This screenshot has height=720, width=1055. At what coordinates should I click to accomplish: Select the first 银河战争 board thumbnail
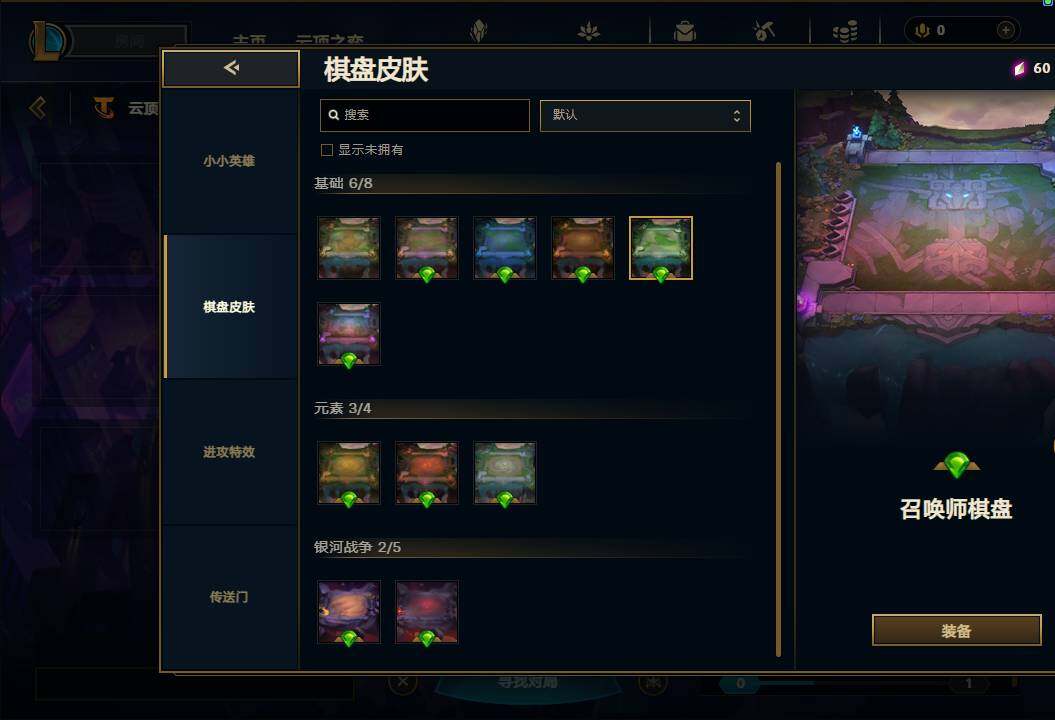[x=349, y=612]
